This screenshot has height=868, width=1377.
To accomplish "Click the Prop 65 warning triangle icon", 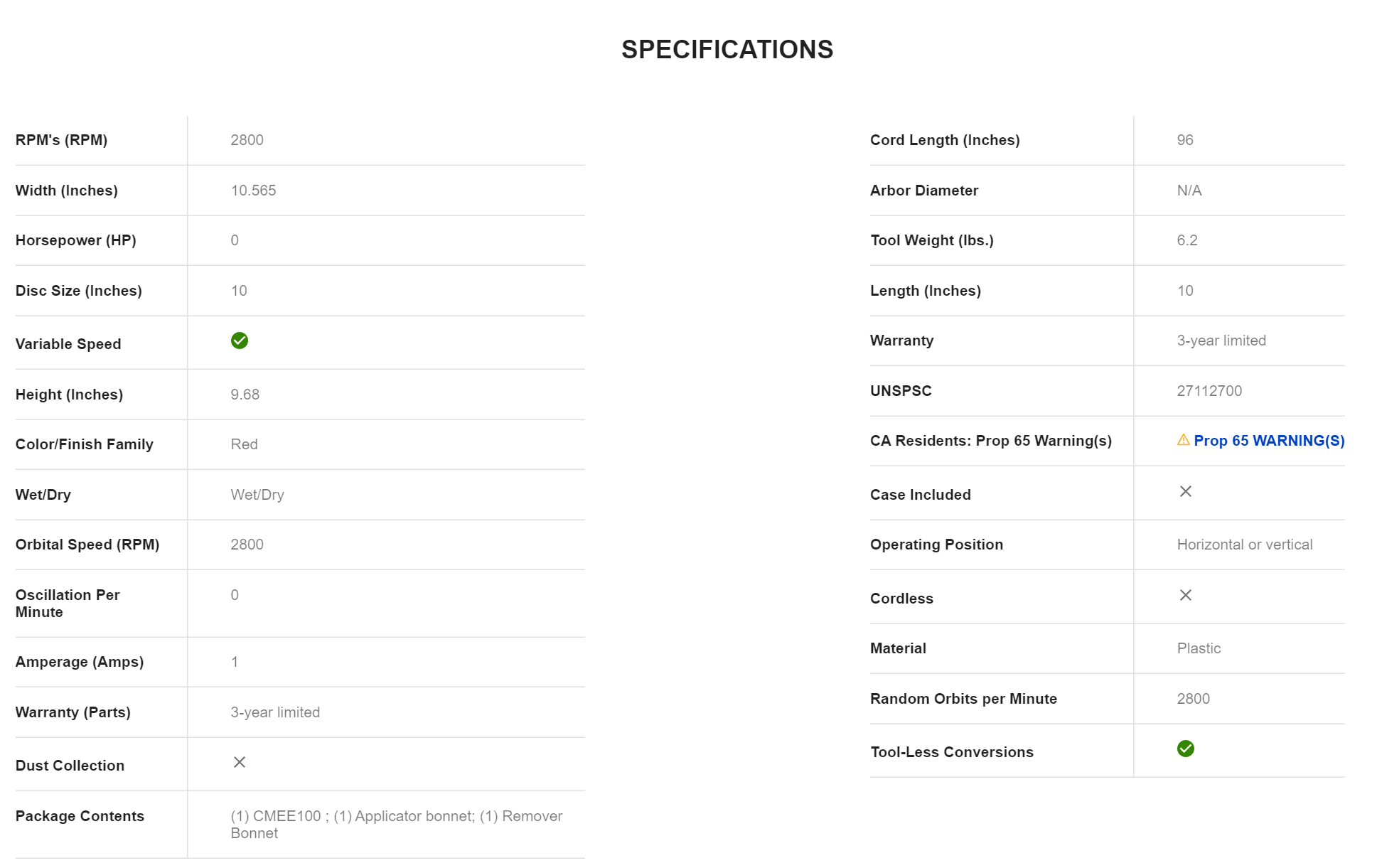I will coord(1183,440).
